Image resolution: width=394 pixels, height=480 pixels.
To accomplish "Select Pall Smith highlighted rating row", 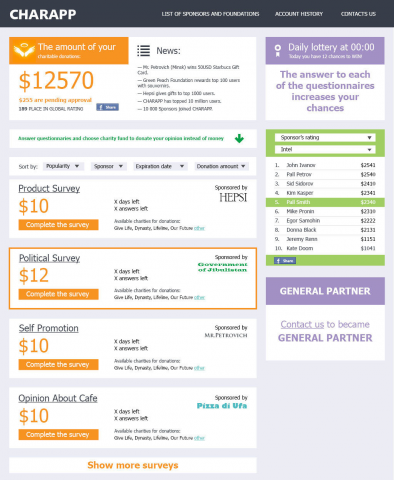I will coord(325,202).
